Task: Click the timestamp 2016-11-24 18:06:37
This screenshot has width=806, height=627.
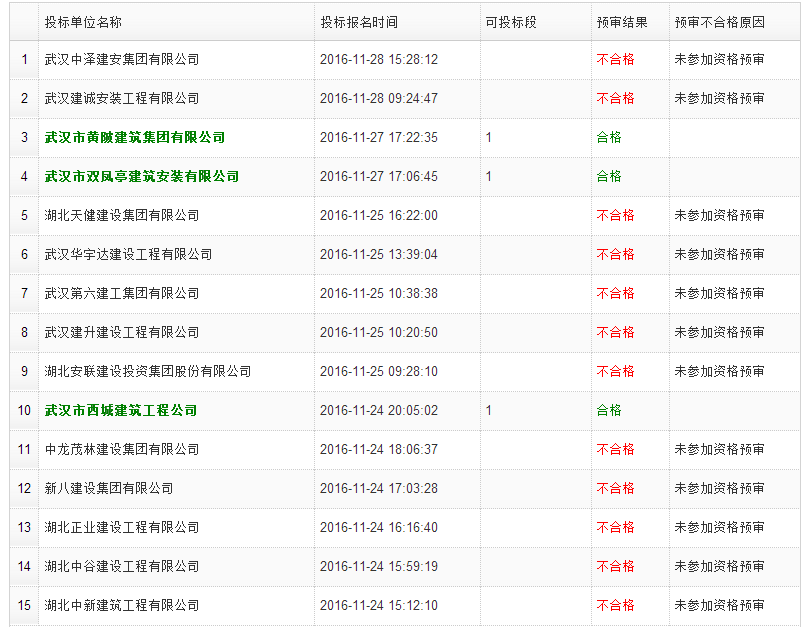Action: tap(379, 449)
